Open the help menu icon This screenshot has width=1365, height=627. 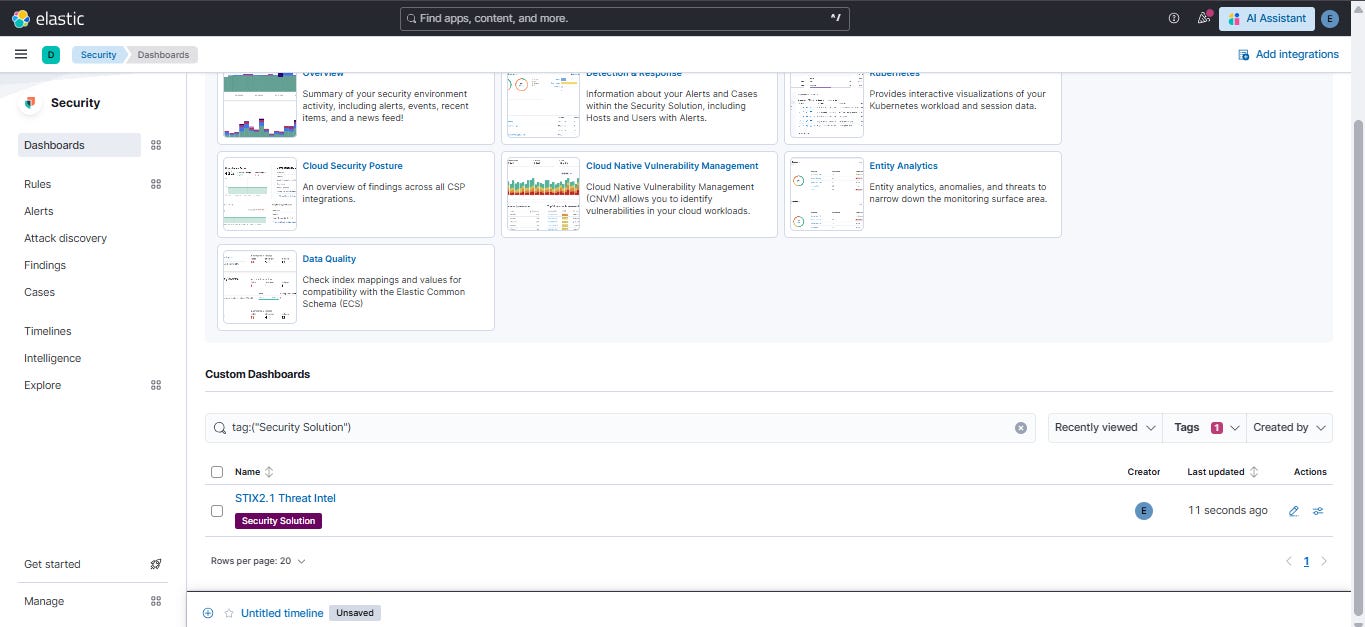point(1174,18)
